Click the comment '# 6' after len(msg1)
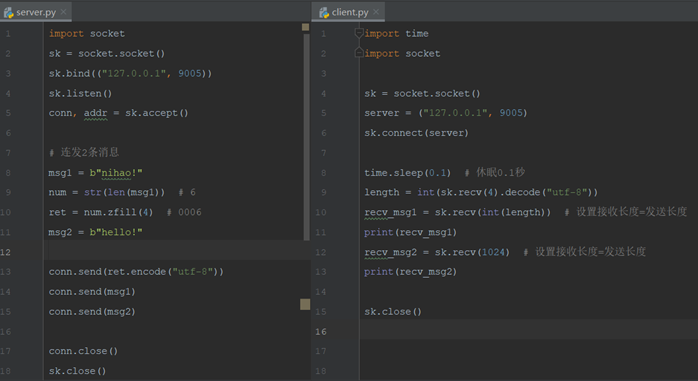This screenshot has width=698, height=381. pyautogui.click(x=187, y=192)
